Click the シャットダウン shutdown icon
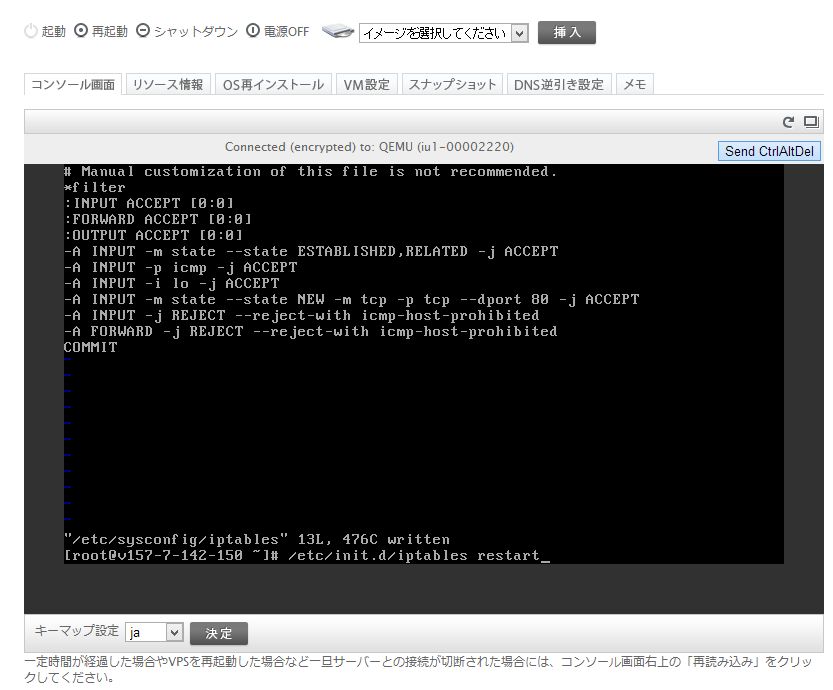Viewport: 833px width, 690px height. (143, 31)
